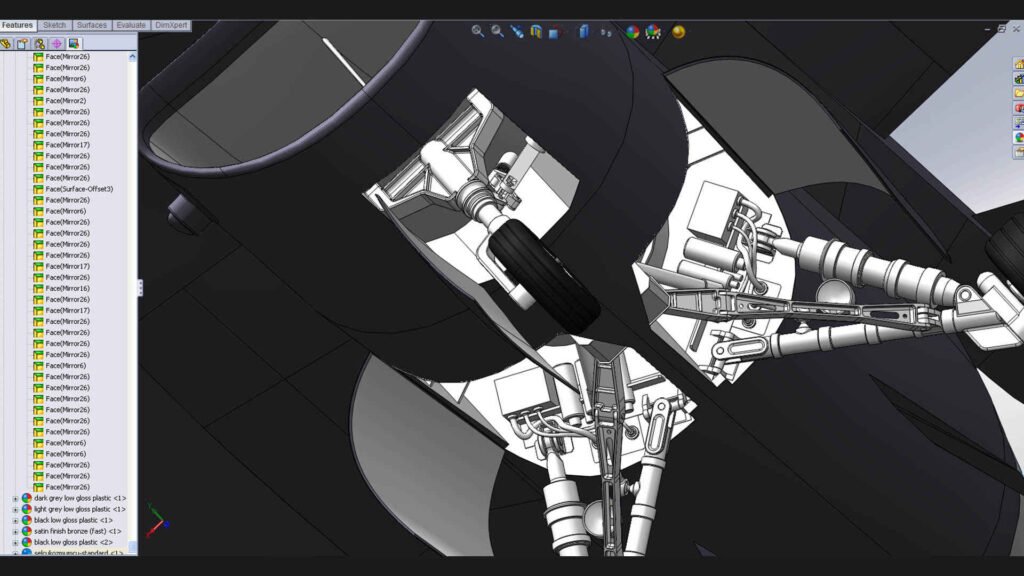Click black low gloss plastic <2> appearance swatch
Image resolution: width=1024 pixels, height=576 pixels.
coord(26,542)
